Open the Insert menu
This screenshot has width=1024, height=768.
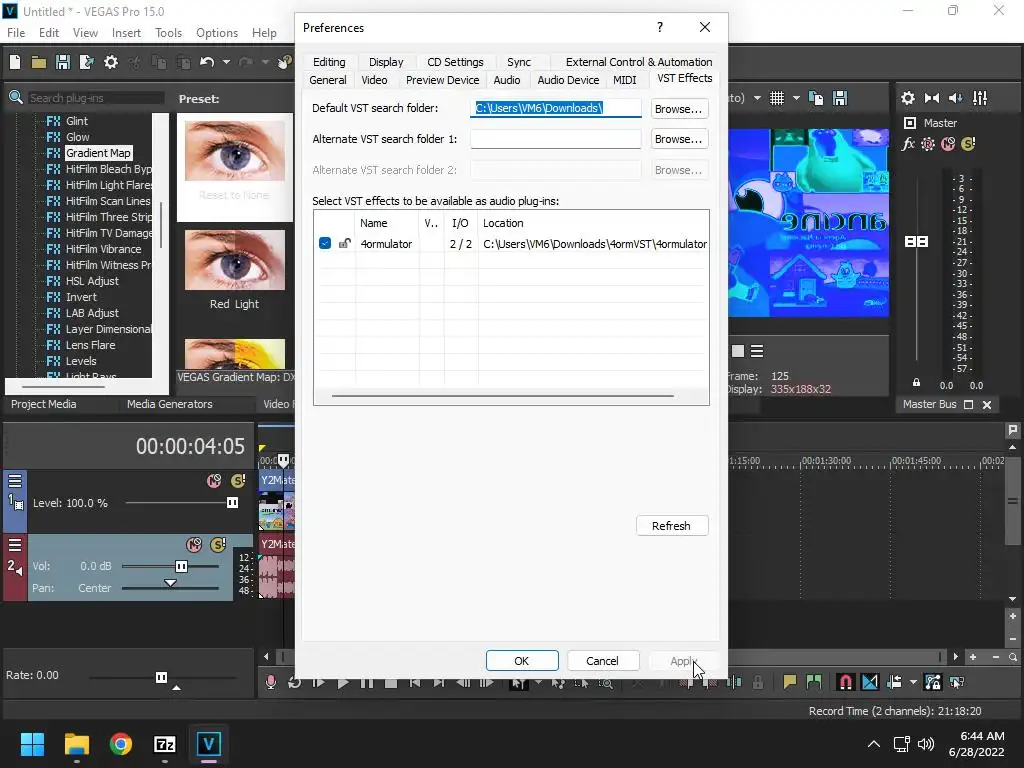click(x=126, y=33)
